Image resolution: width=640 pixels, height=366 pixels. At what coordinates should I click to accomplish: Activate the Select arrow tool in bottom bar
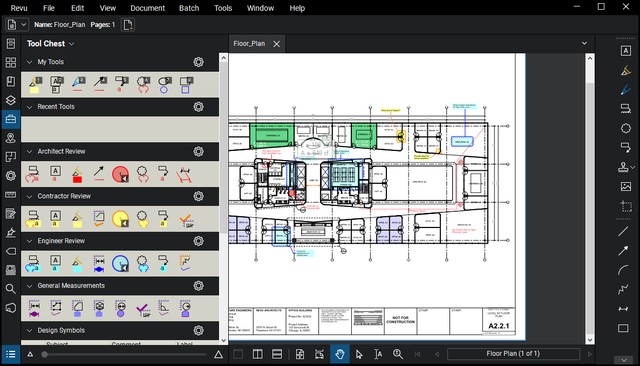(x=359, y=354)
